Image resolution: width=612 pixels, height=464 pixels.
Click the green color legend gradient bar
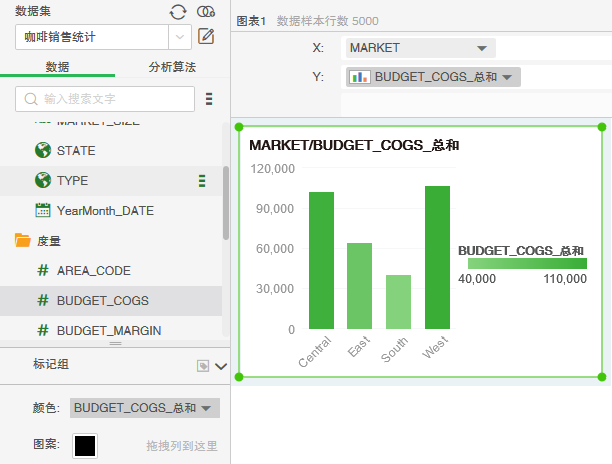pos(527,263)
